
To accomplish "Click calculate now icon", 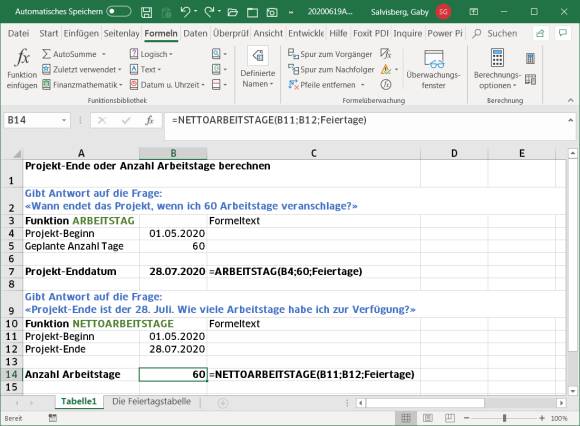I will (x=530, y=58).
